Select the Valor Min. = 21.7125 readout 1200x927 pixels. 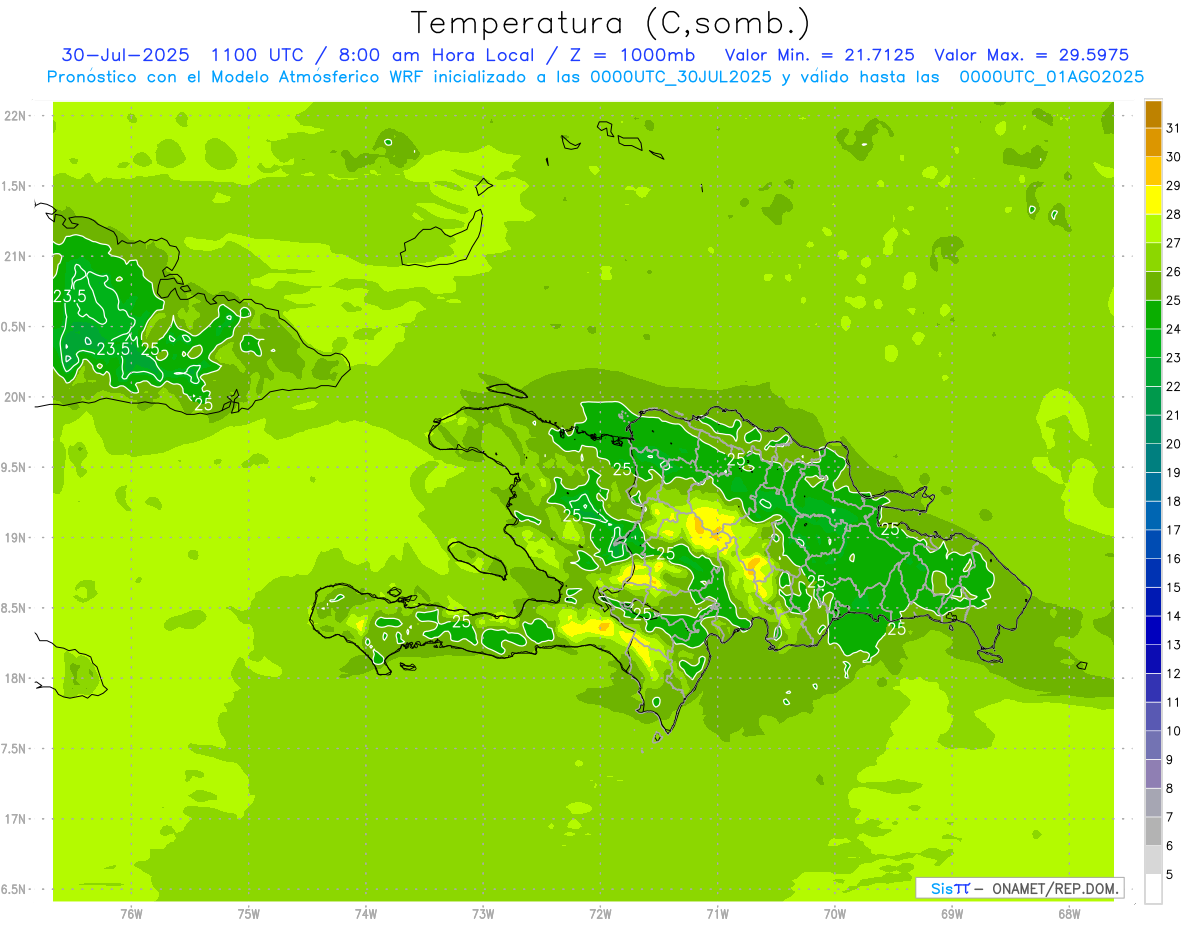(x=819, y=55)
